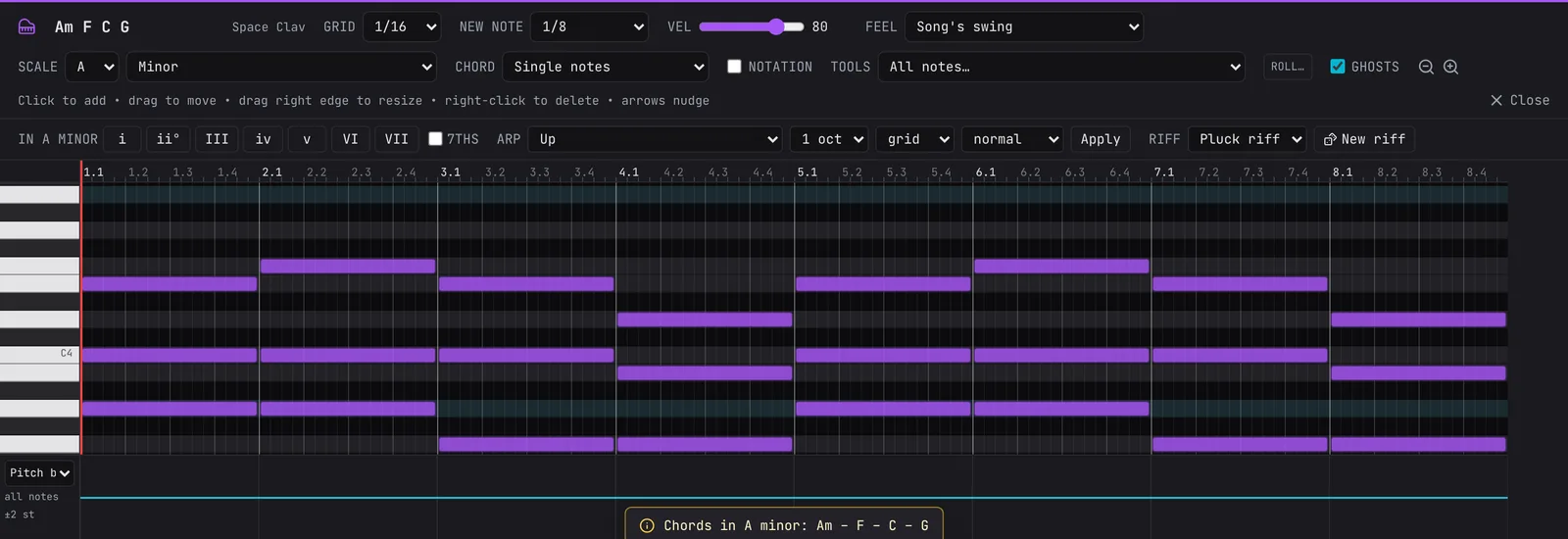Open the TOOLS All notes dropdown

pos(1061,67)
